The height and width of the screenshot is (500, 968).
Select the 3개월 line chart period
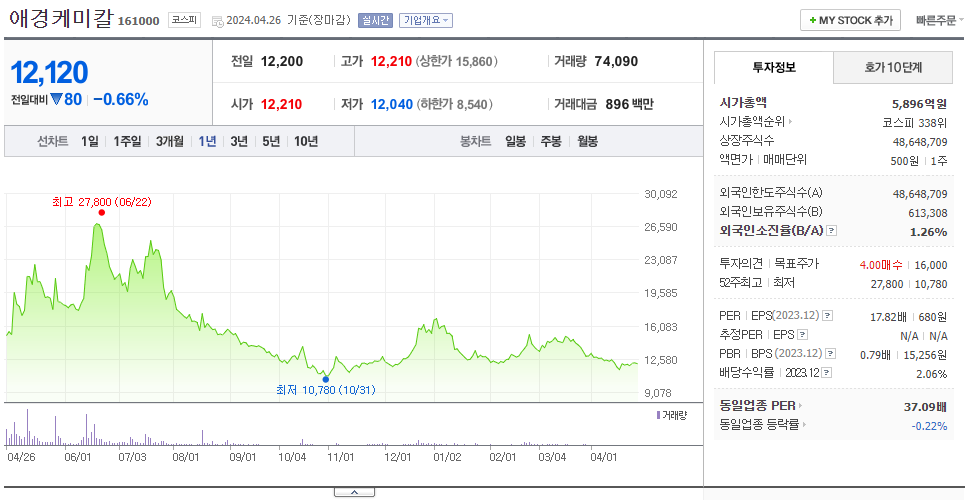(170, 141)
